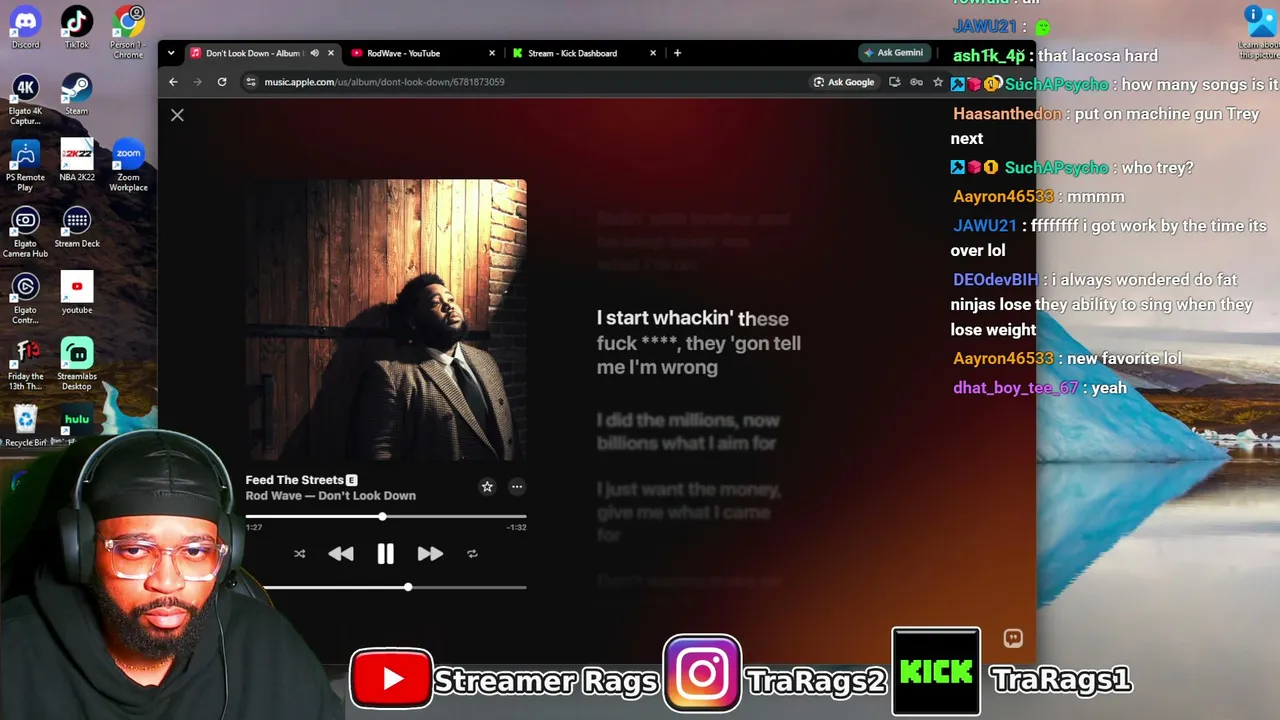Open youtube desktop shortcut

click(x=77, y=293)
